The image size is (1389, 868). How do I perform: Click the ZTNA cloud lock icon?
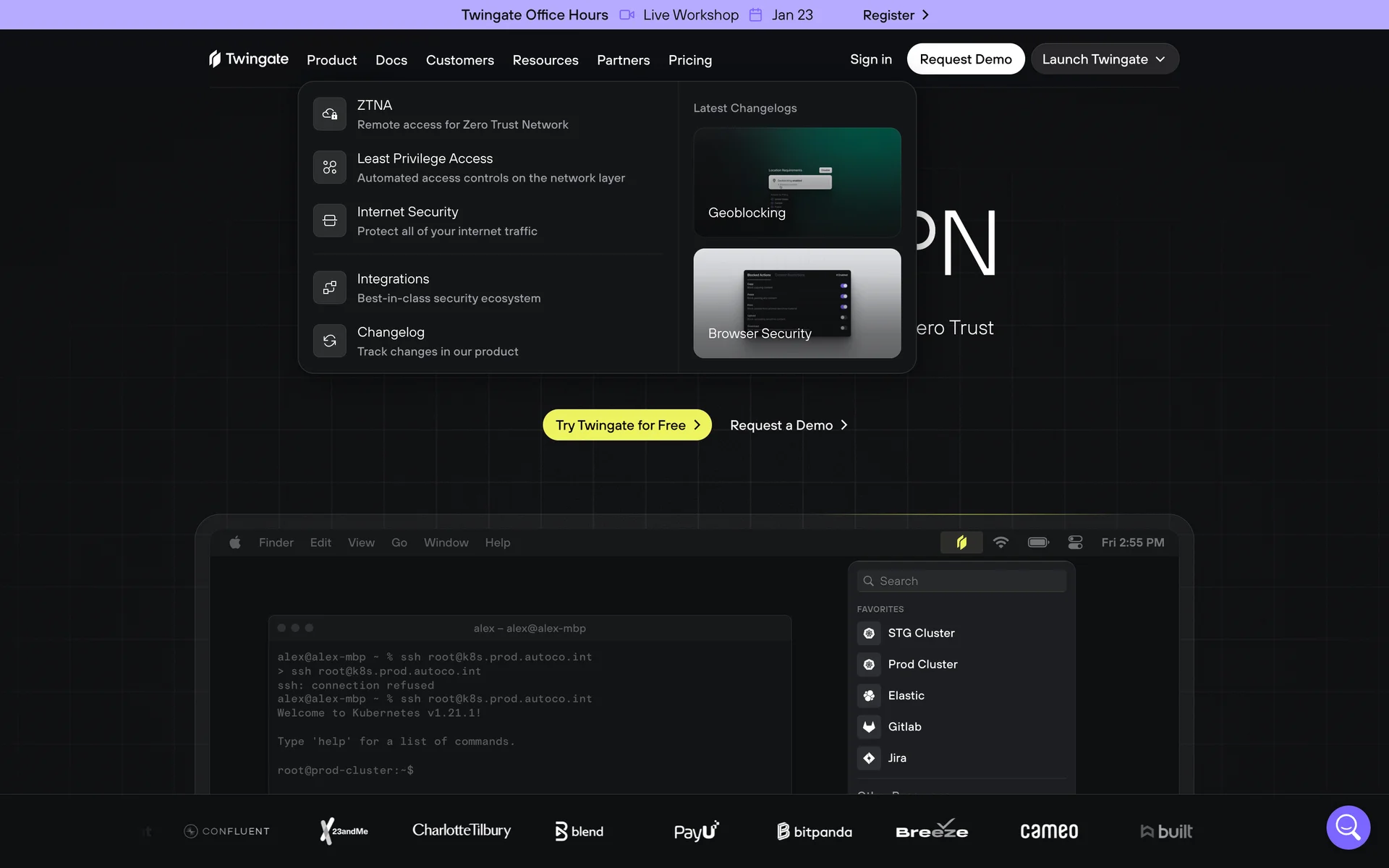point(329,114)
